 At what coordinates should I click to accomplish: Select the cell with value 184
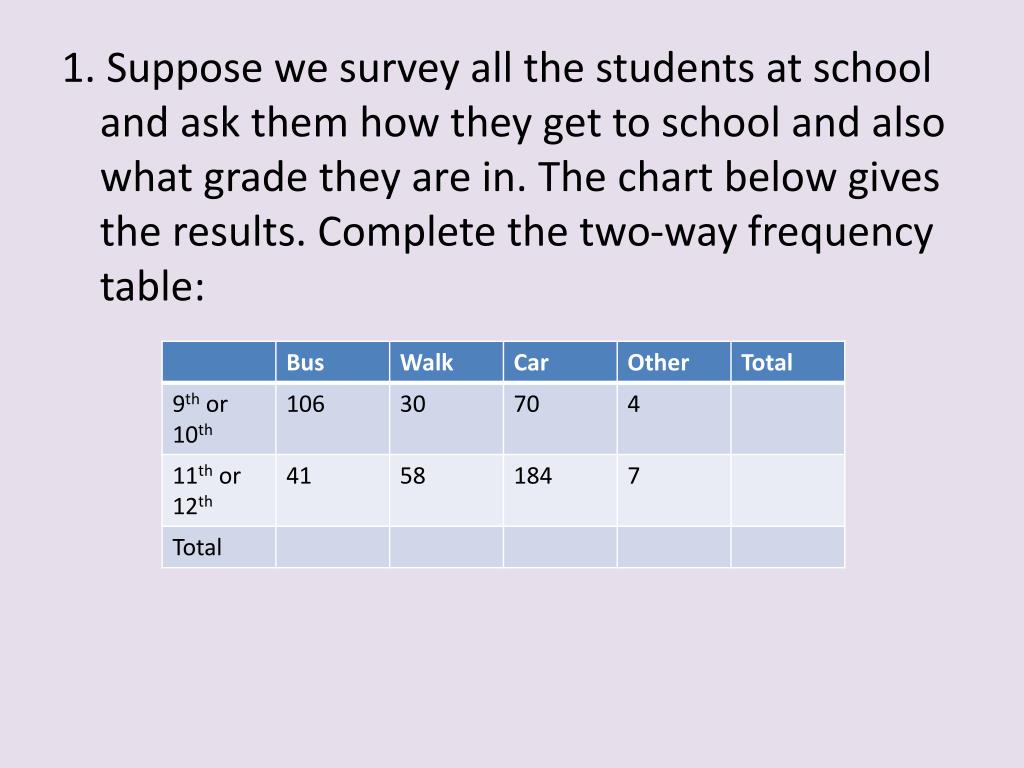point(559,490)
